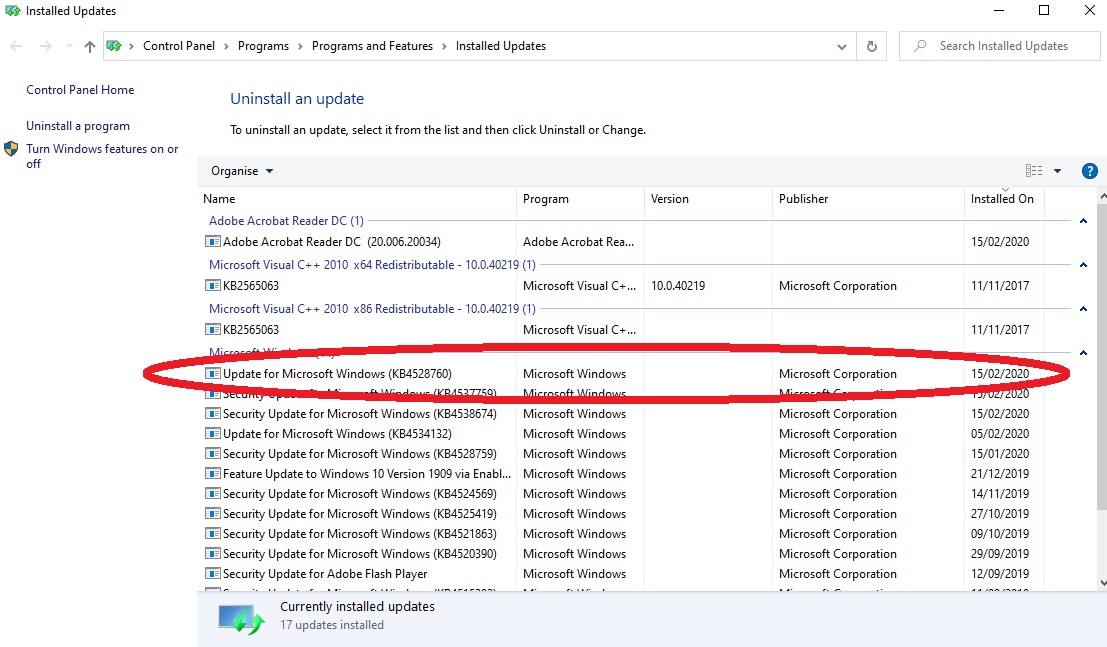Click the Installed Updates title bar icon

(x=12, y=11)
